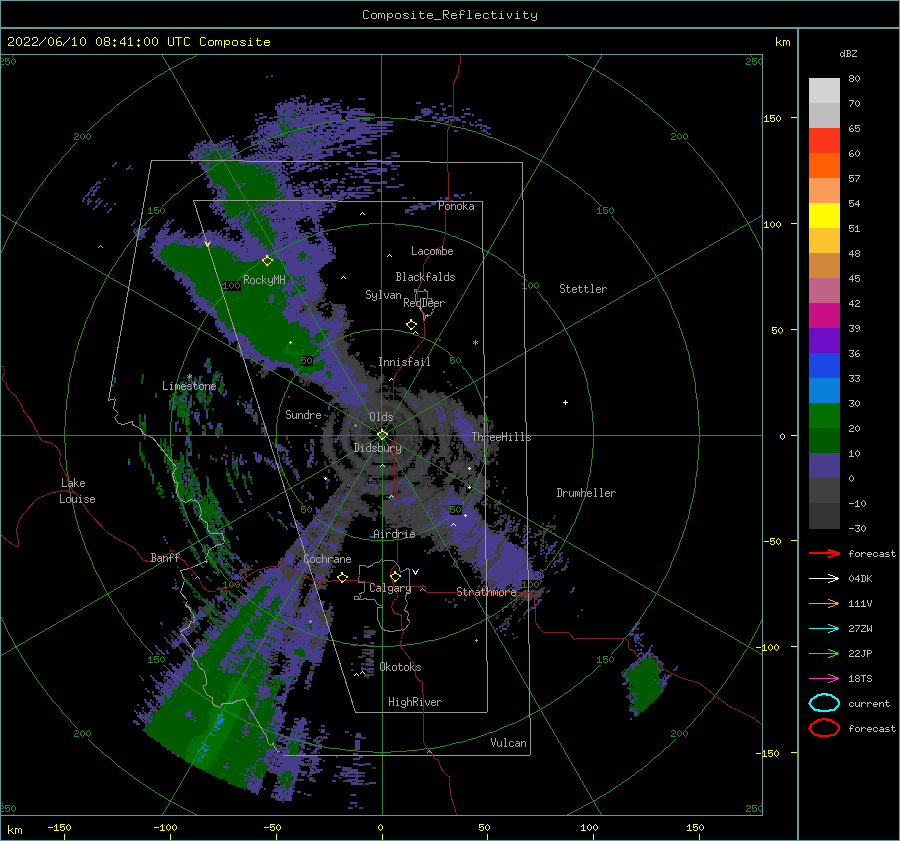Click the Blackfalds city label
900x841 pixels.
[425, 277]
